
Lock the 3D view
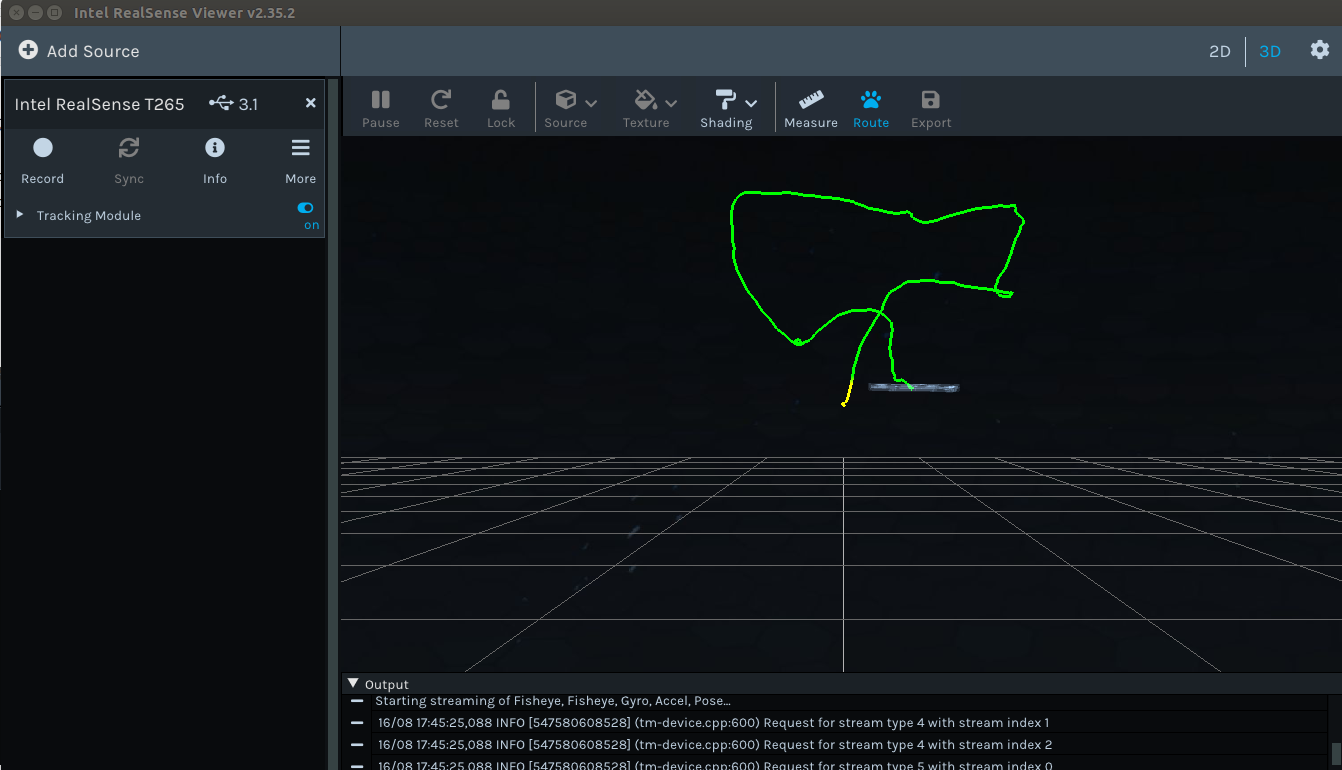click(x=501, y=109)
